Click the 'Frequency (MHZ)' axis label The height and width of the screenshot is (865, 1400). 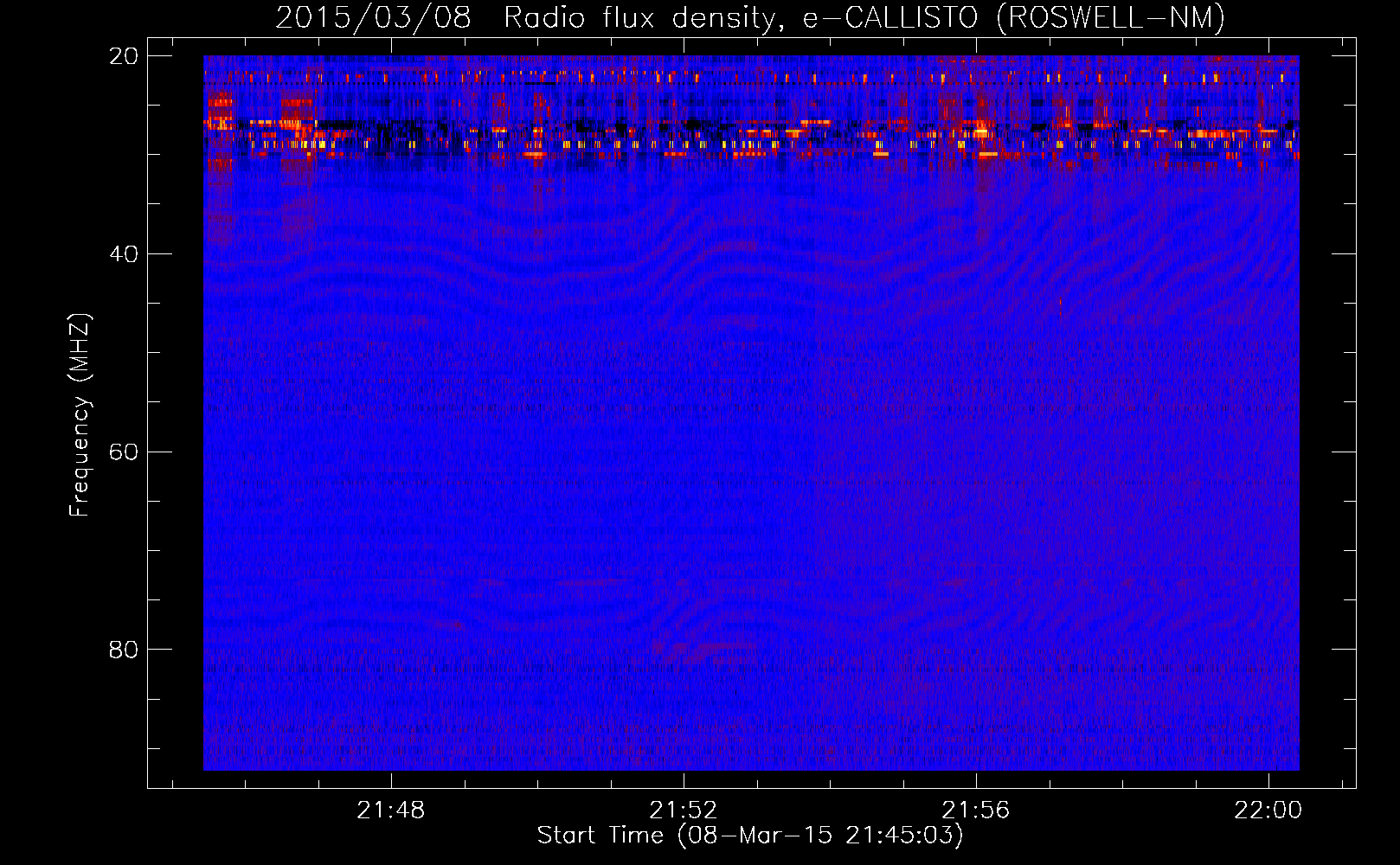(80, 415)
